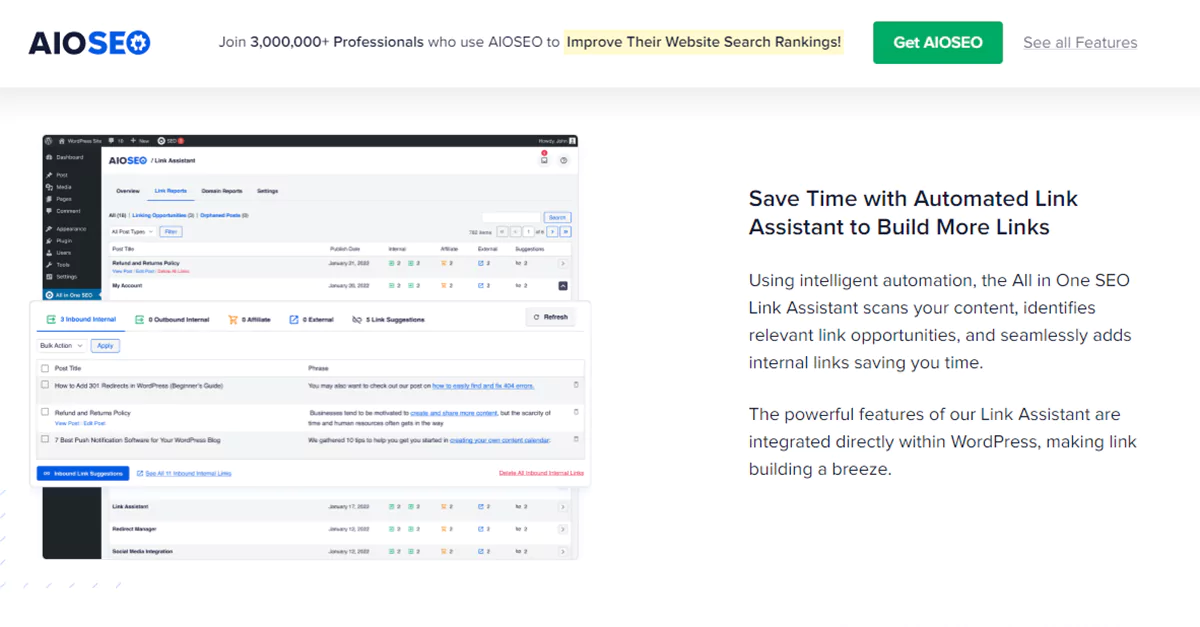Check the select-all Post Title checkbox
The image size is (1200, 627).
point(44,368)
